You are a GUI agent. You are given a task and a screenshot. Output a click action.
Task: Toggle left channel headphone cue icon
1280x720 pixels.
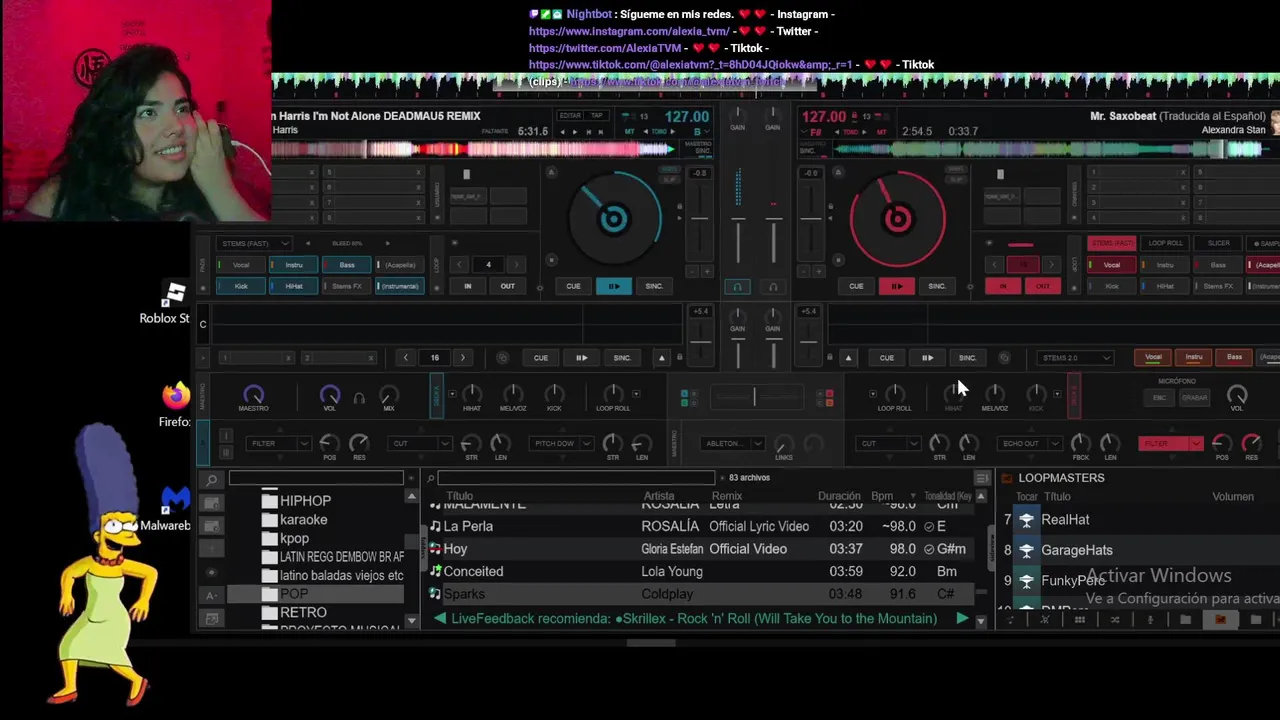tap(738, 287)
